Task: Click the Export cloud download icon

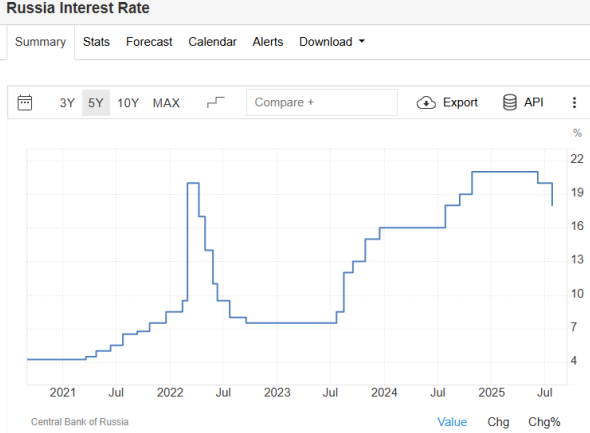Action: (426, 103)
